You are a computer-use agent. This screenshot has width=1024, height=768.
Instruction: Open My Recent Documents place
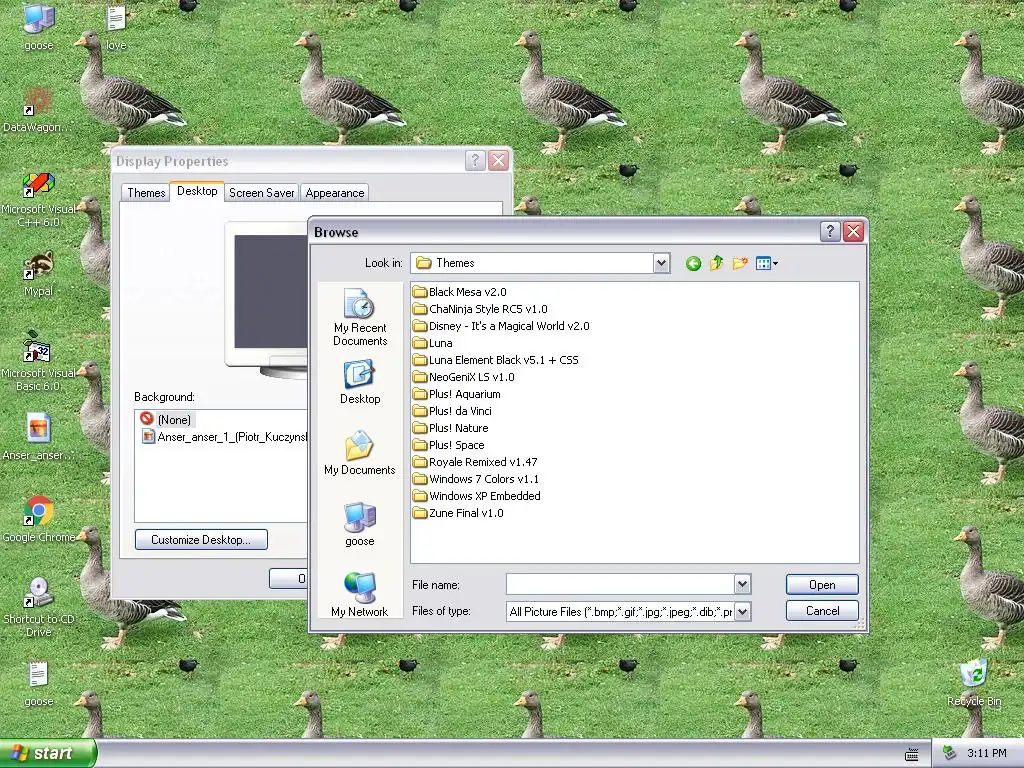pyautogui.click(x=359, y=317)
